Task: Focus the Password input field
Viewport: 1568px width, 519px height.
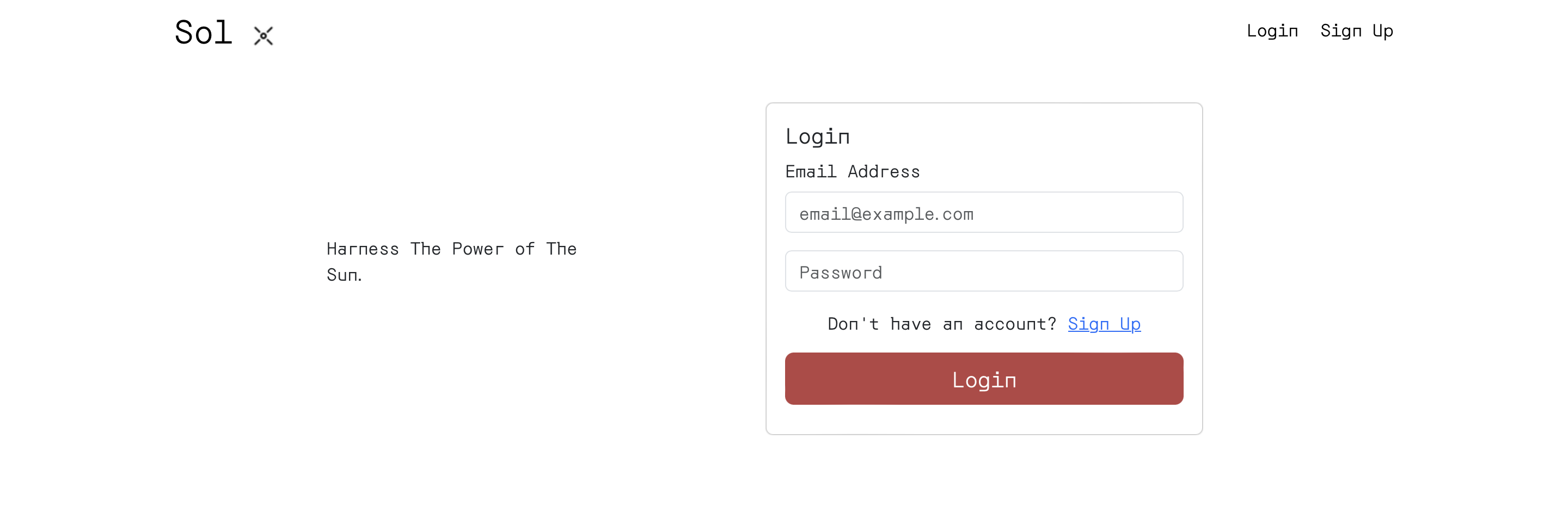Action: click(984, 271)
